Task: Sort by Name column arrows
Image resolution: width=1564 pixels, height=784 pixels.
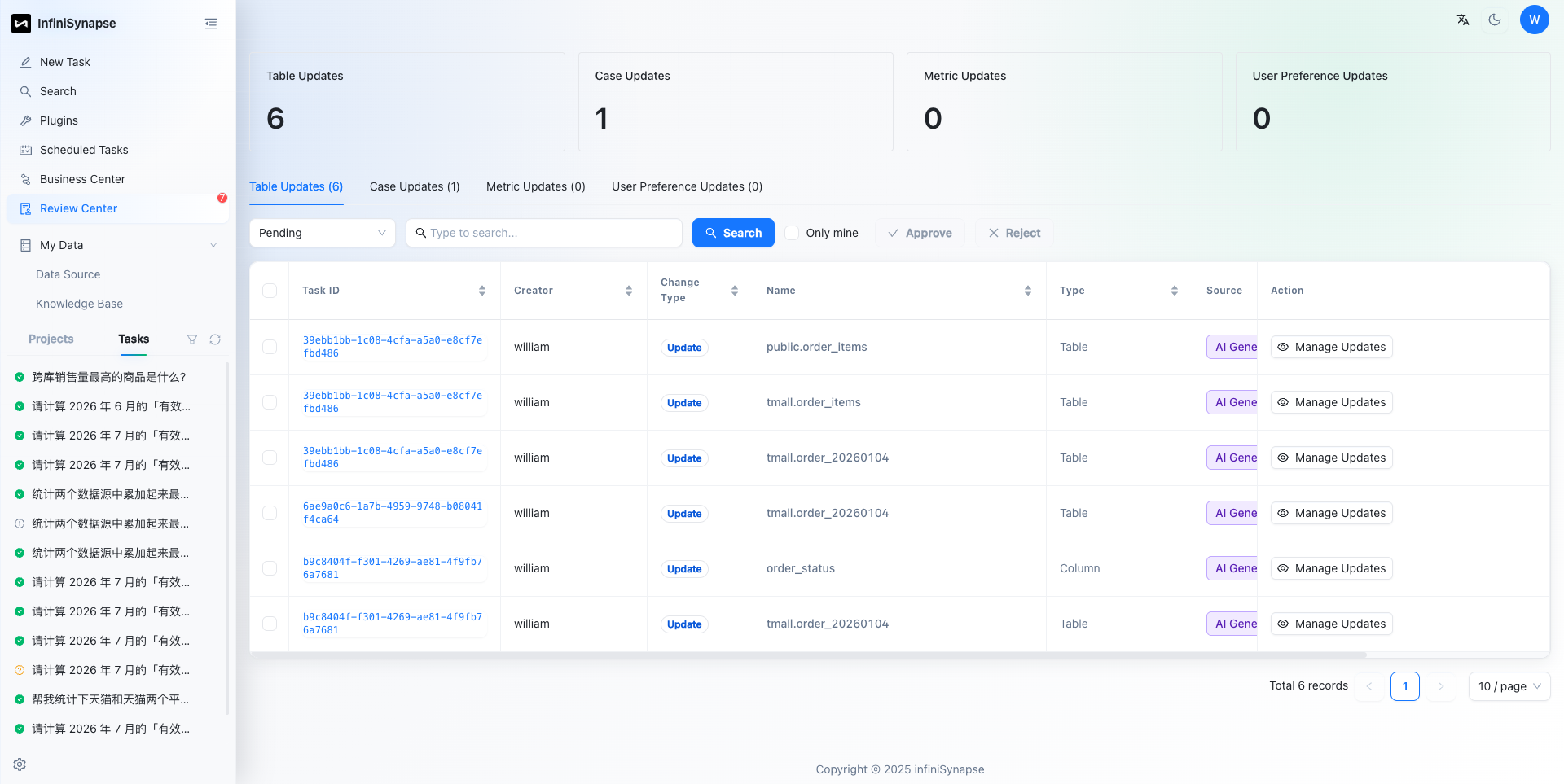Action: [x=1028, y=291]
